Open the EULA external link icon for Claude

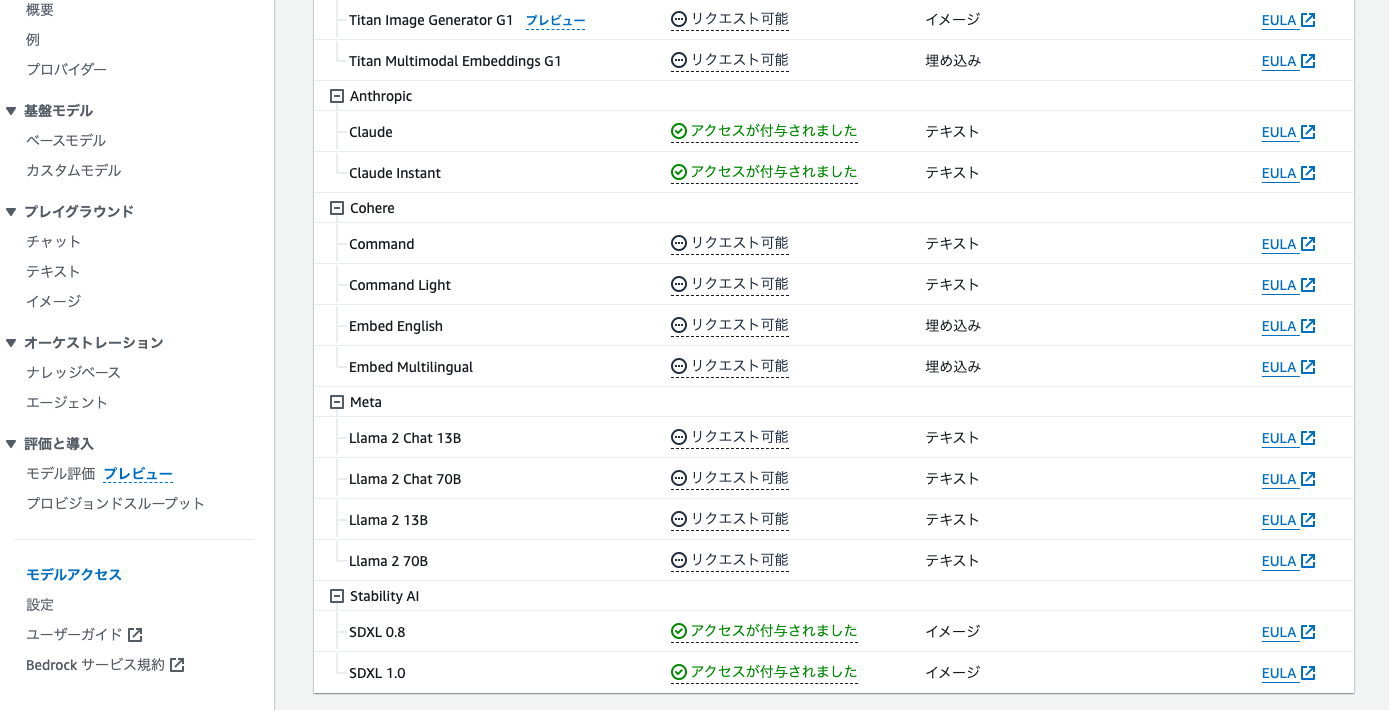pos(1308,132)
